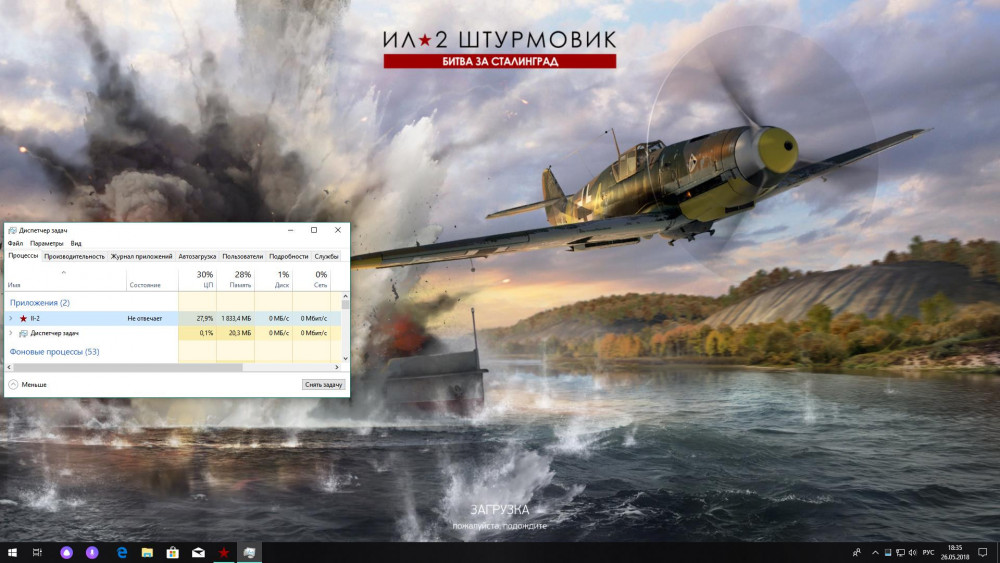Switch to the Производительность tab

[x=75, y=256]
